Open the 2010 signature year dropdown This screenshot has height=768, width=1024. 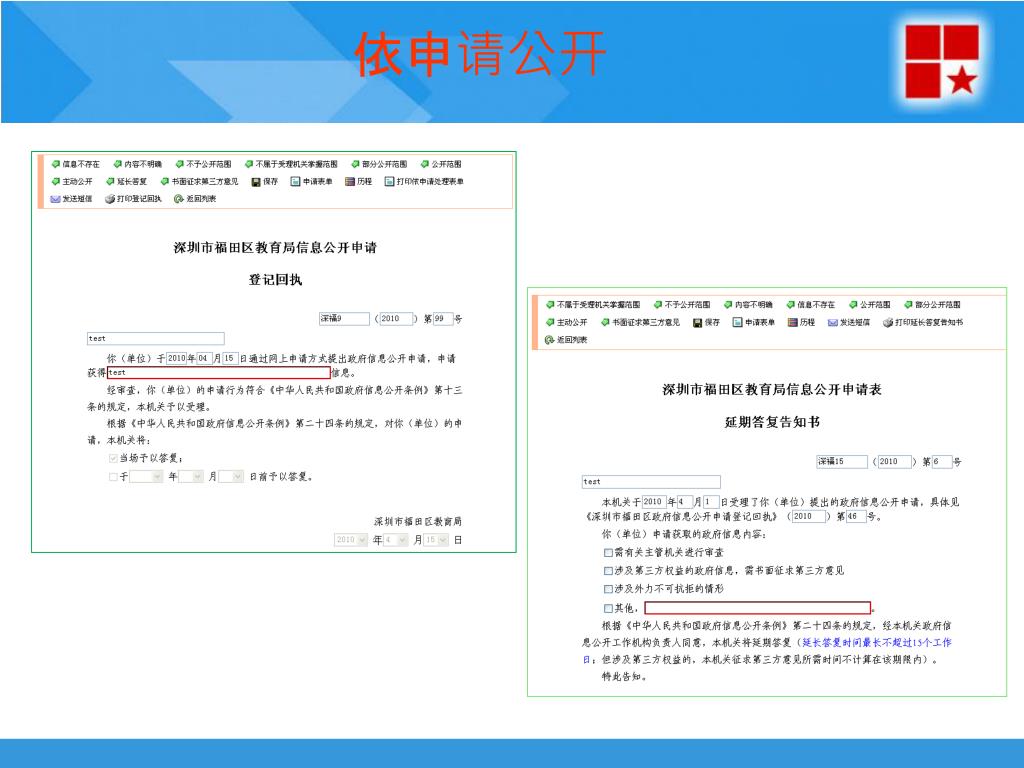coord(351,539)
